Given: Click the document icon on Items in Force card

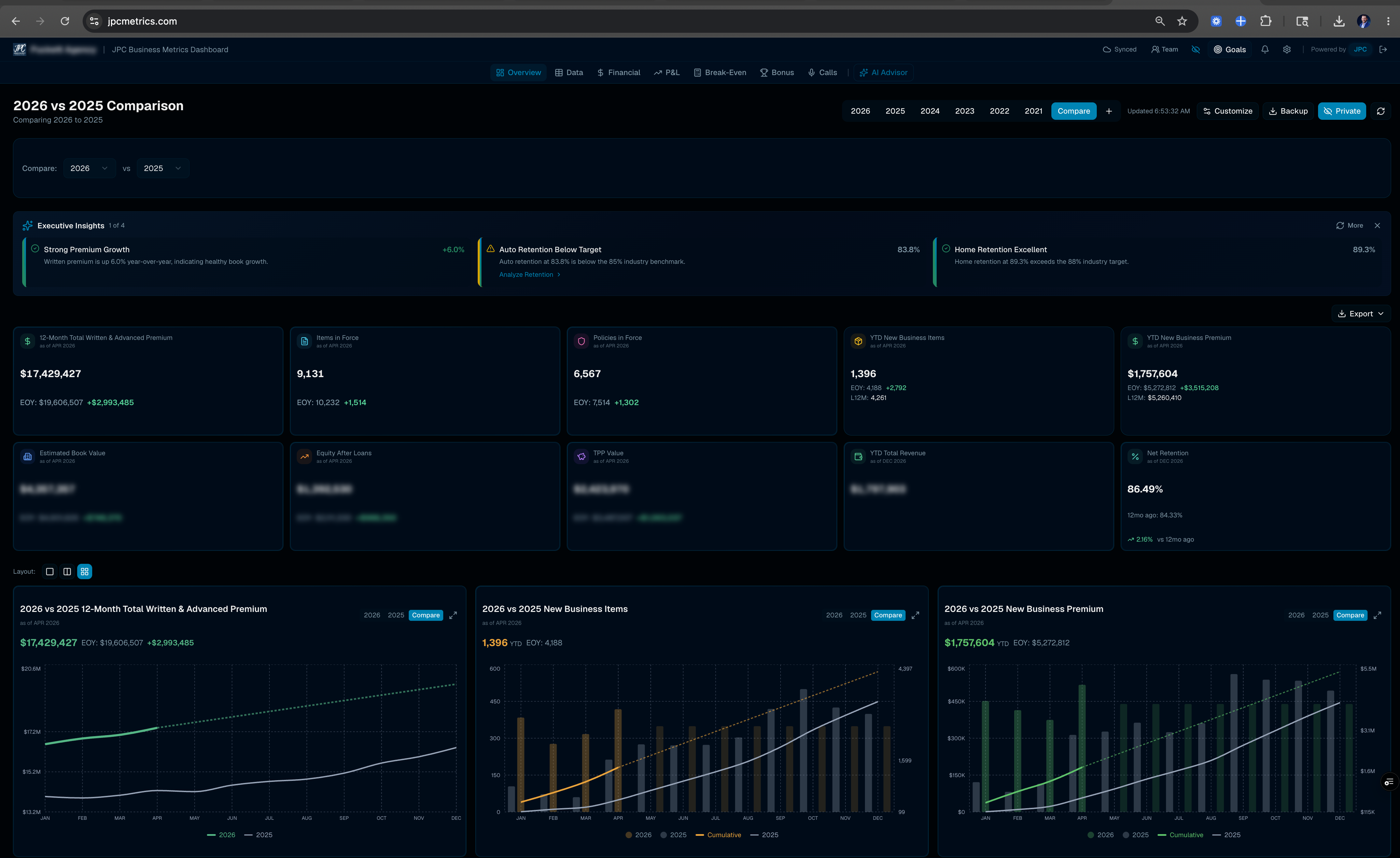Looking at the screenshot, I should point(305,341).
